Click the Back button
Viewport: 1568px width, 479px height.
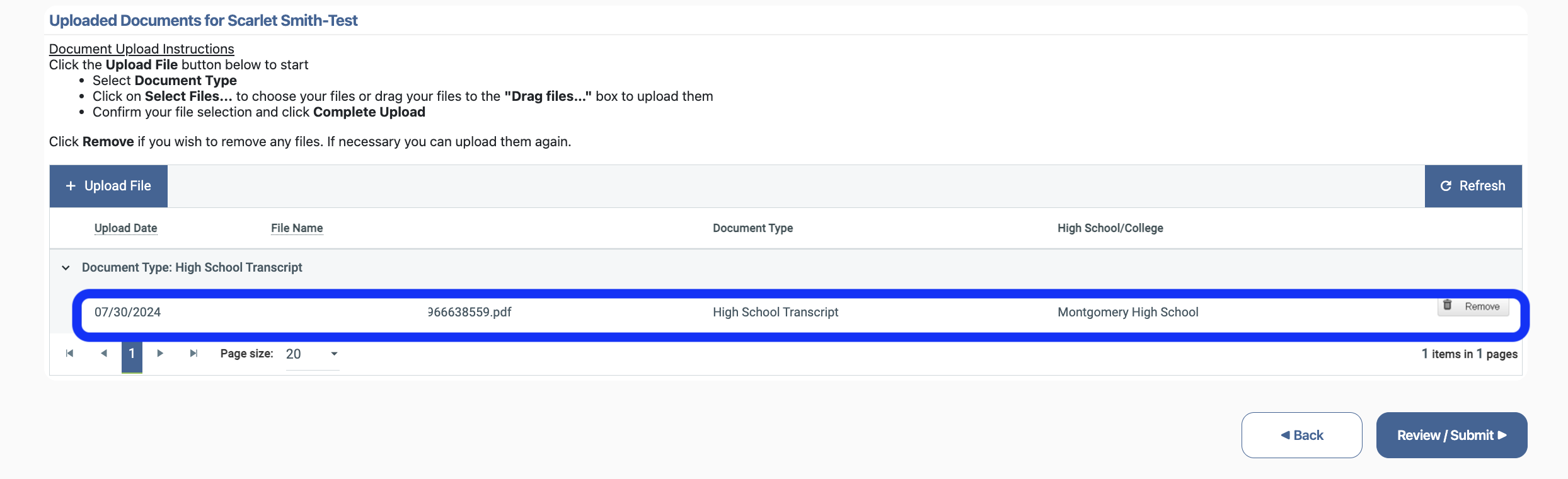1301,435
